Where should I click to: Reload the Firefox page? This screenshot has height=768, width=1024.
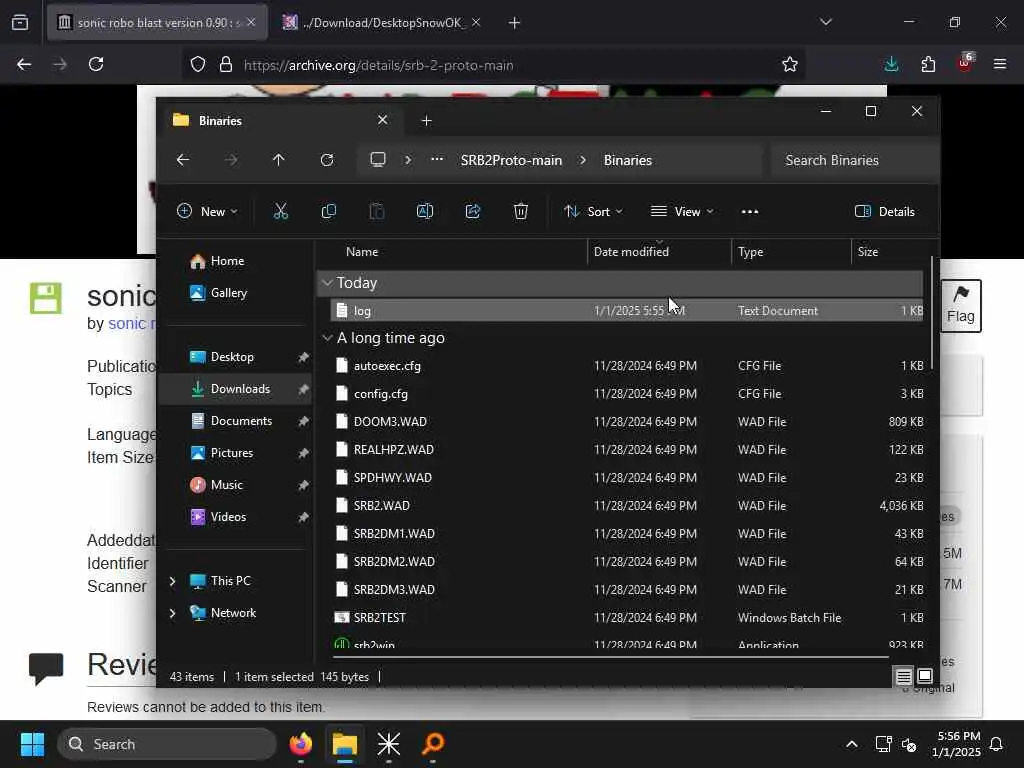point(96,64)
